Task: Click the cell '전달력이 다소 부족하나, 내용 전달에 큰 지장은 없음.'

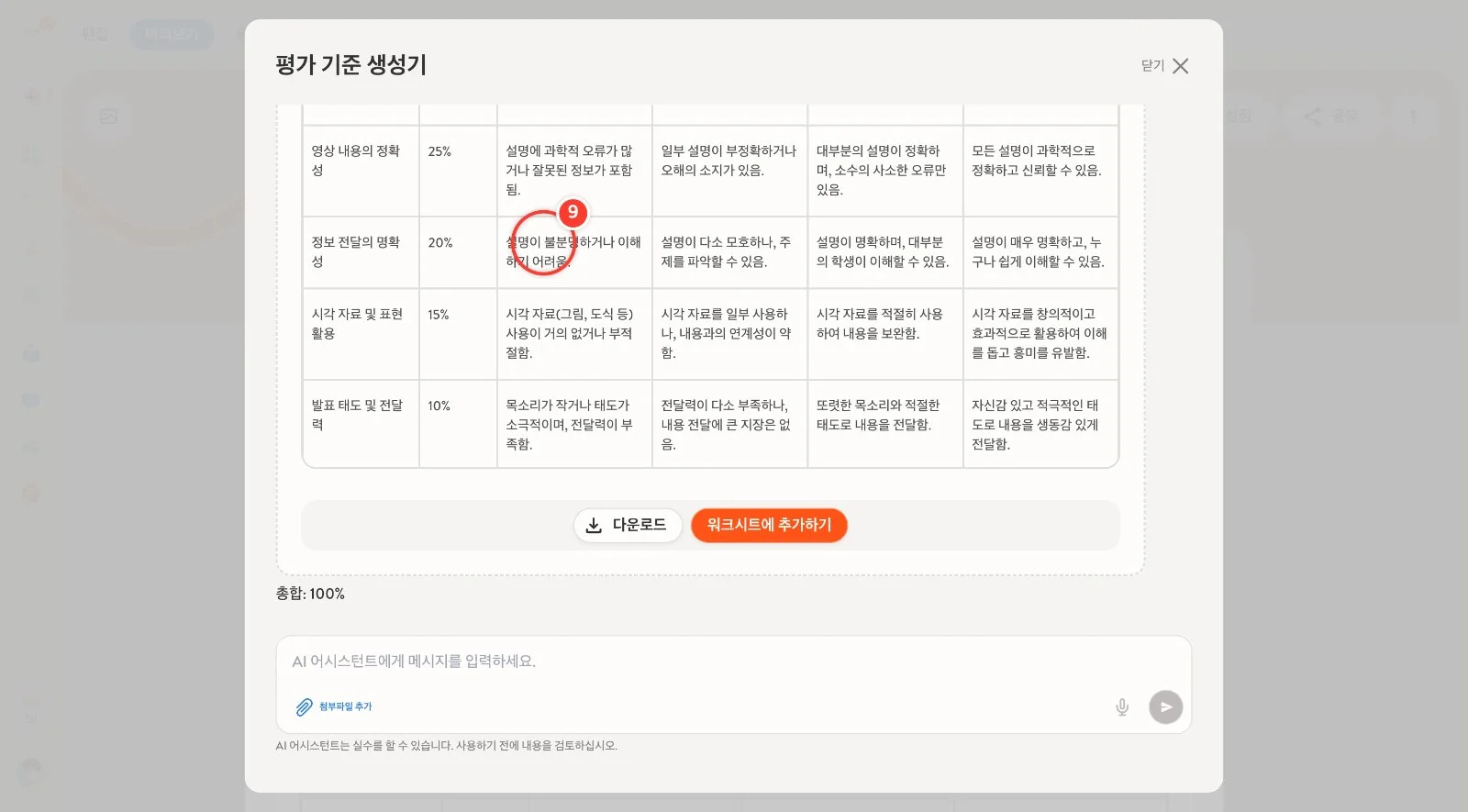Action: (x=729, y=424)
